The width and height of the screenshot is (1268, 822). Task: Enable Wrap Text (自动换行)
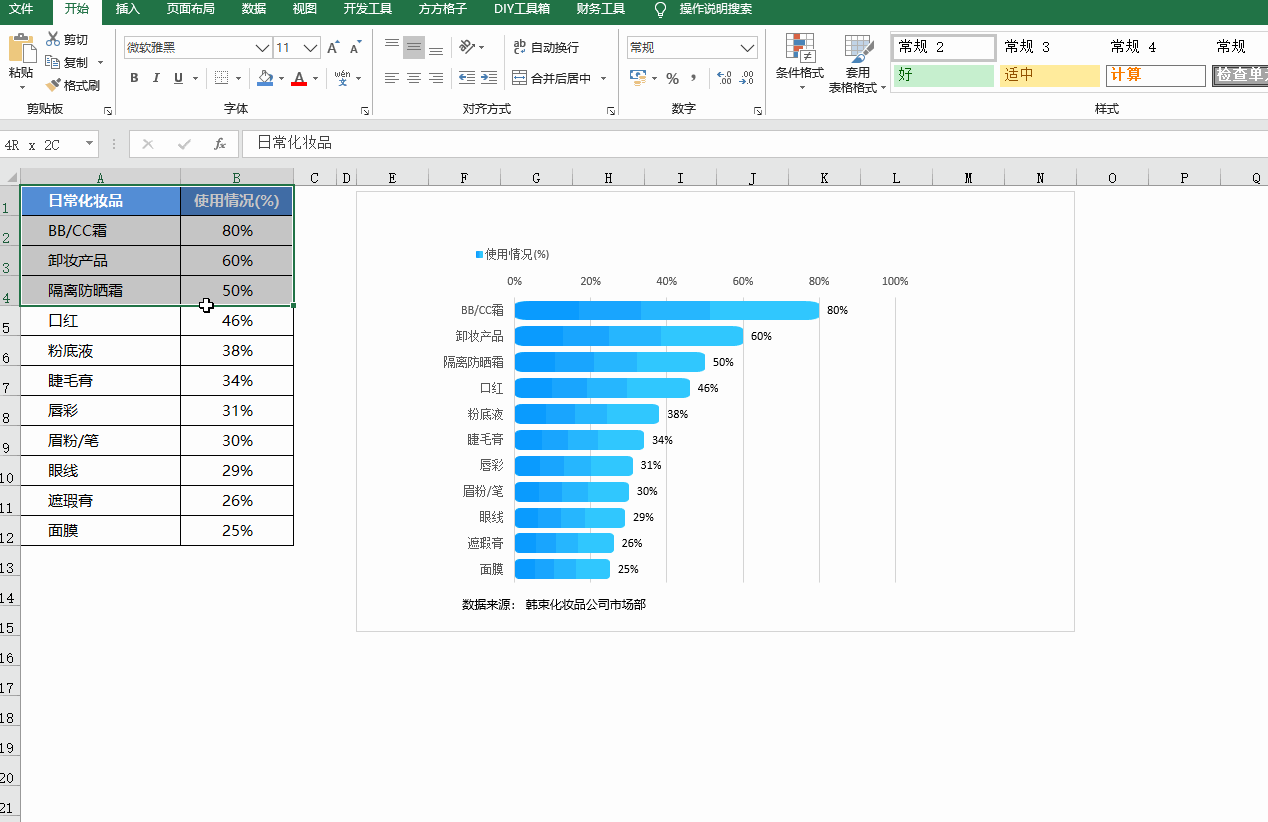click(x=546, y=47)
